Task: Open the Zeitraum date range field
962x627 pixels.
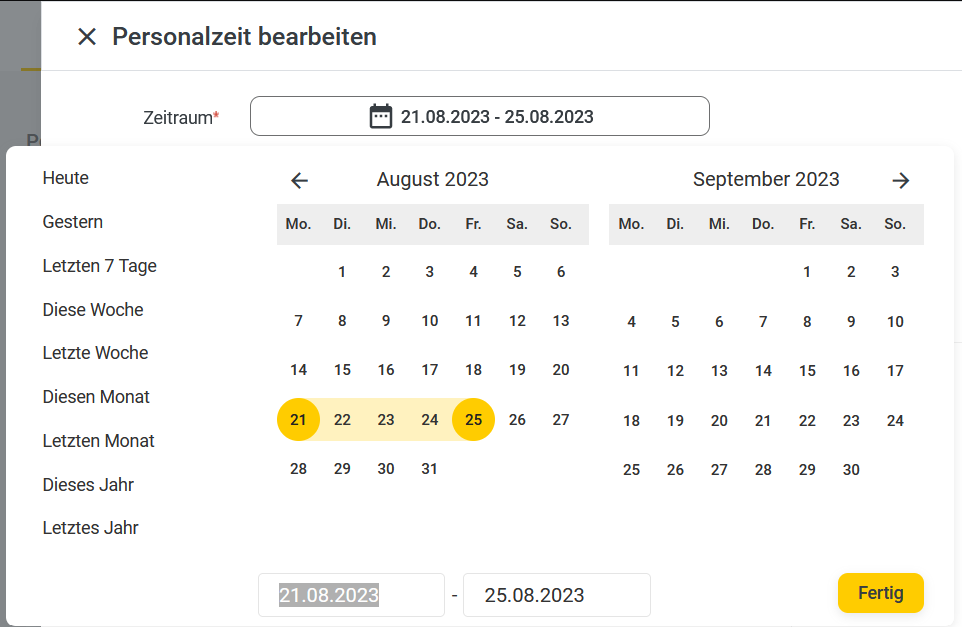Action: click(480, 116)
